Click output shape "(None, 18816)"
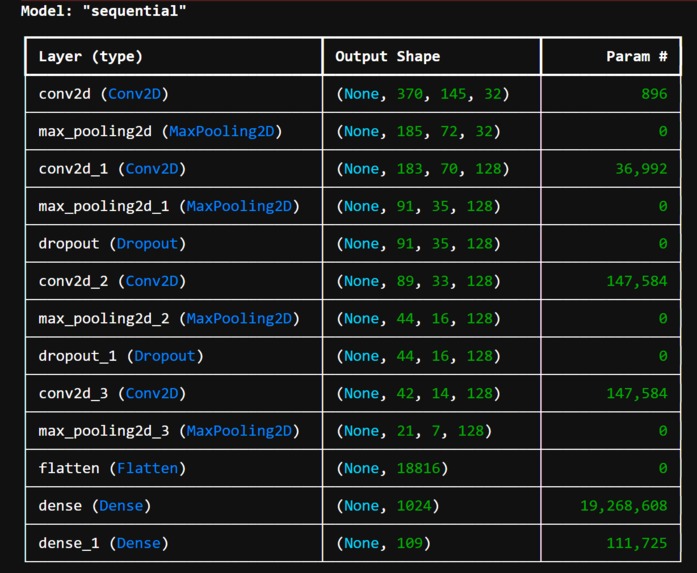This screenshot has height=573, width=697. 392,468
